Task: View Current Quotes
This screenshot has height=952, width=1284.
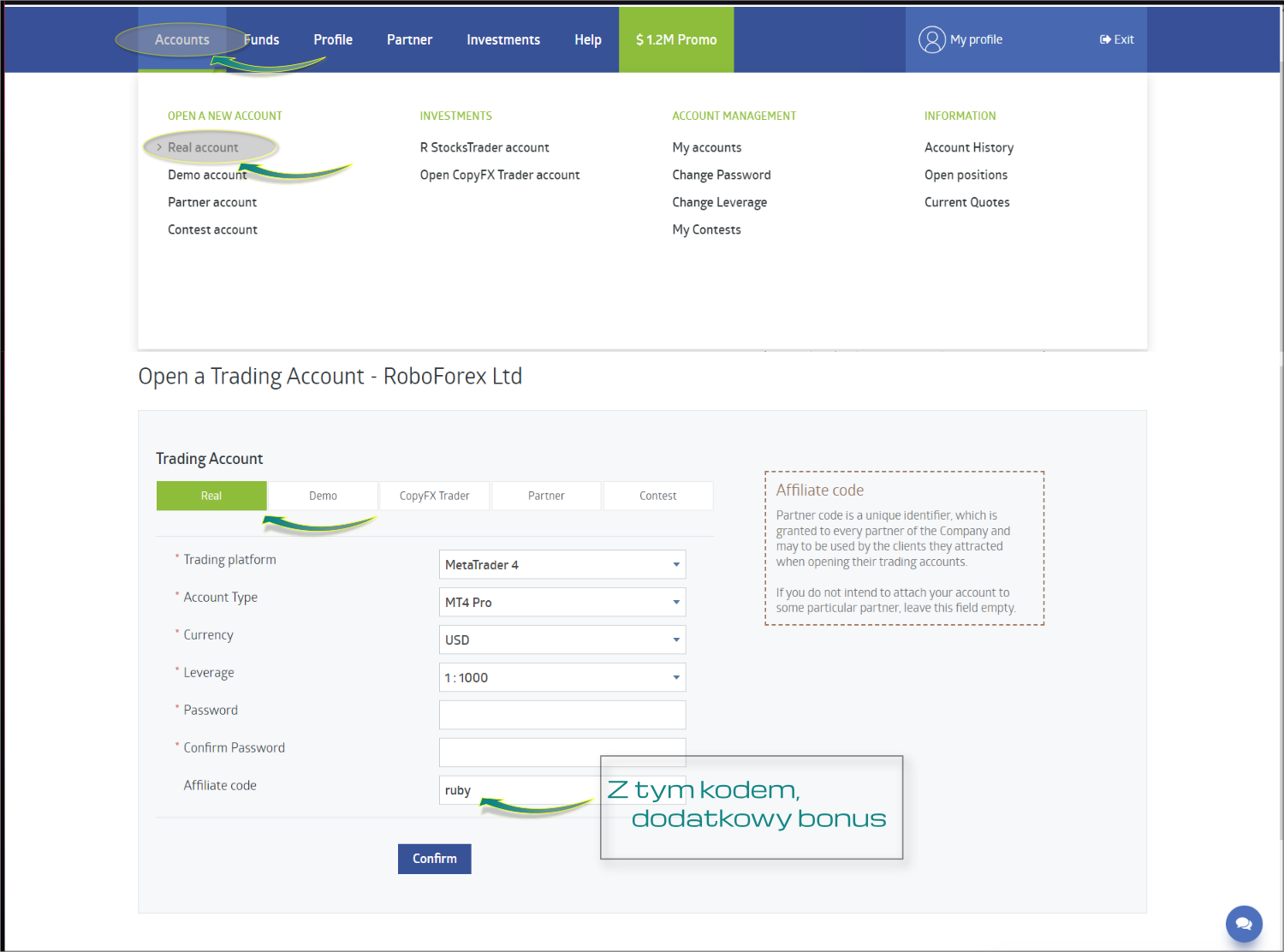Action: coord(967,202)
